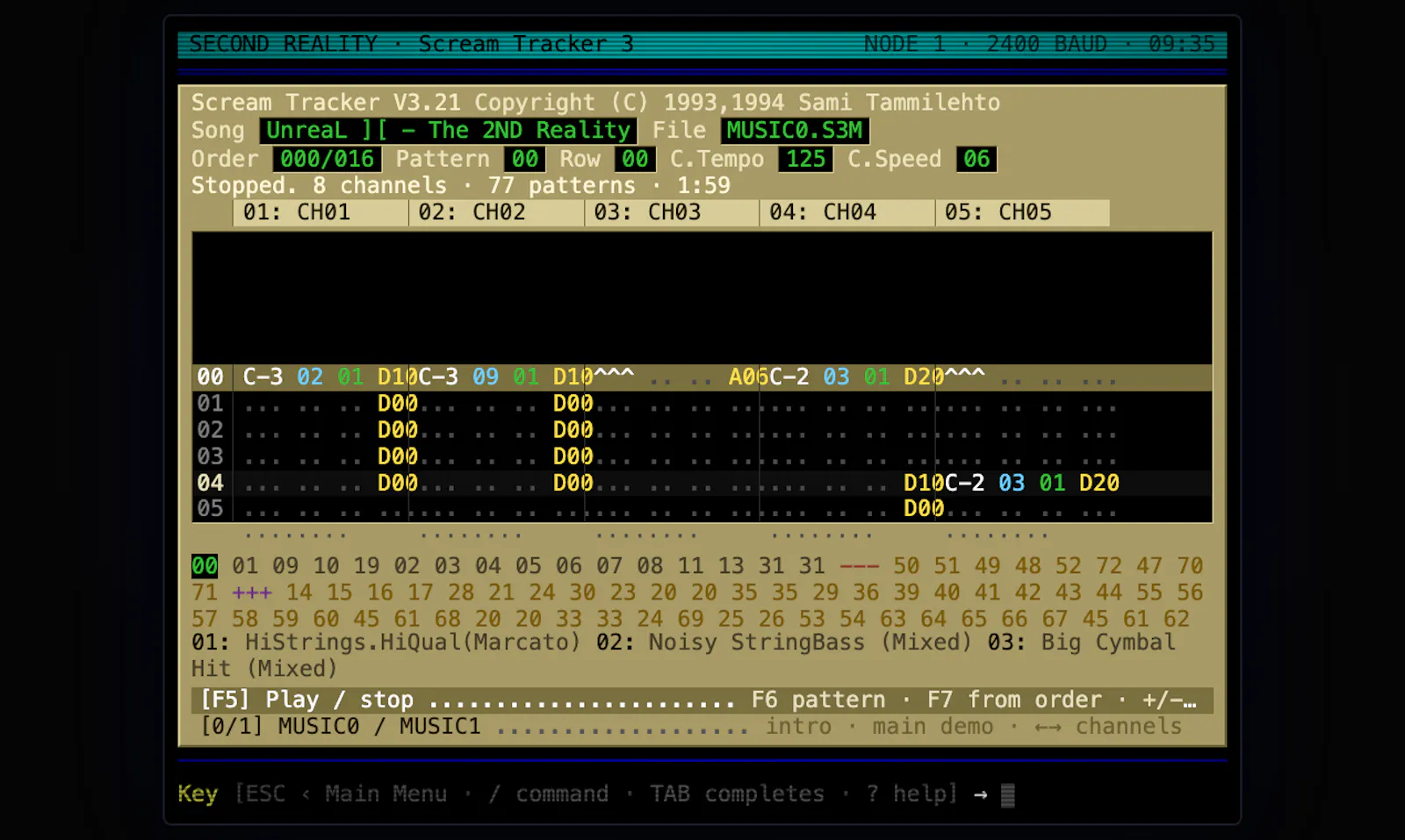Click the NODE 1 label in the header bar
The width and height of the screenshot is (1405, 840).
[904, 44]
